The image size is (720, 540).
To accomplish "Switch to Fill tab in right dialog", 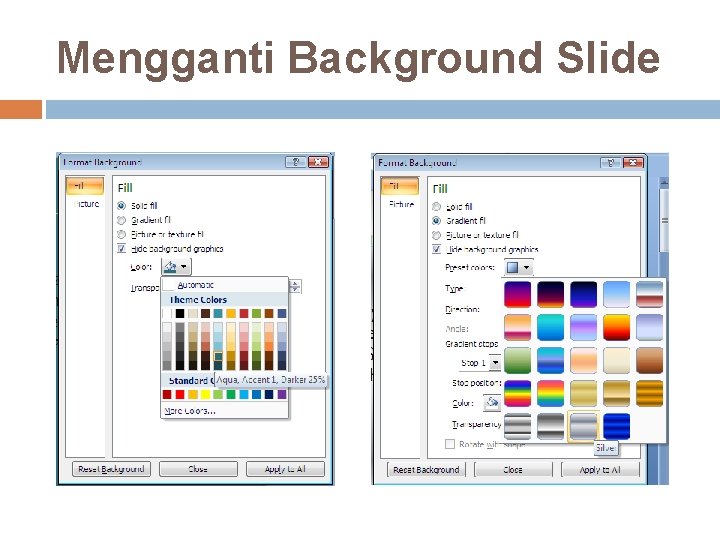I will point(400,186).
